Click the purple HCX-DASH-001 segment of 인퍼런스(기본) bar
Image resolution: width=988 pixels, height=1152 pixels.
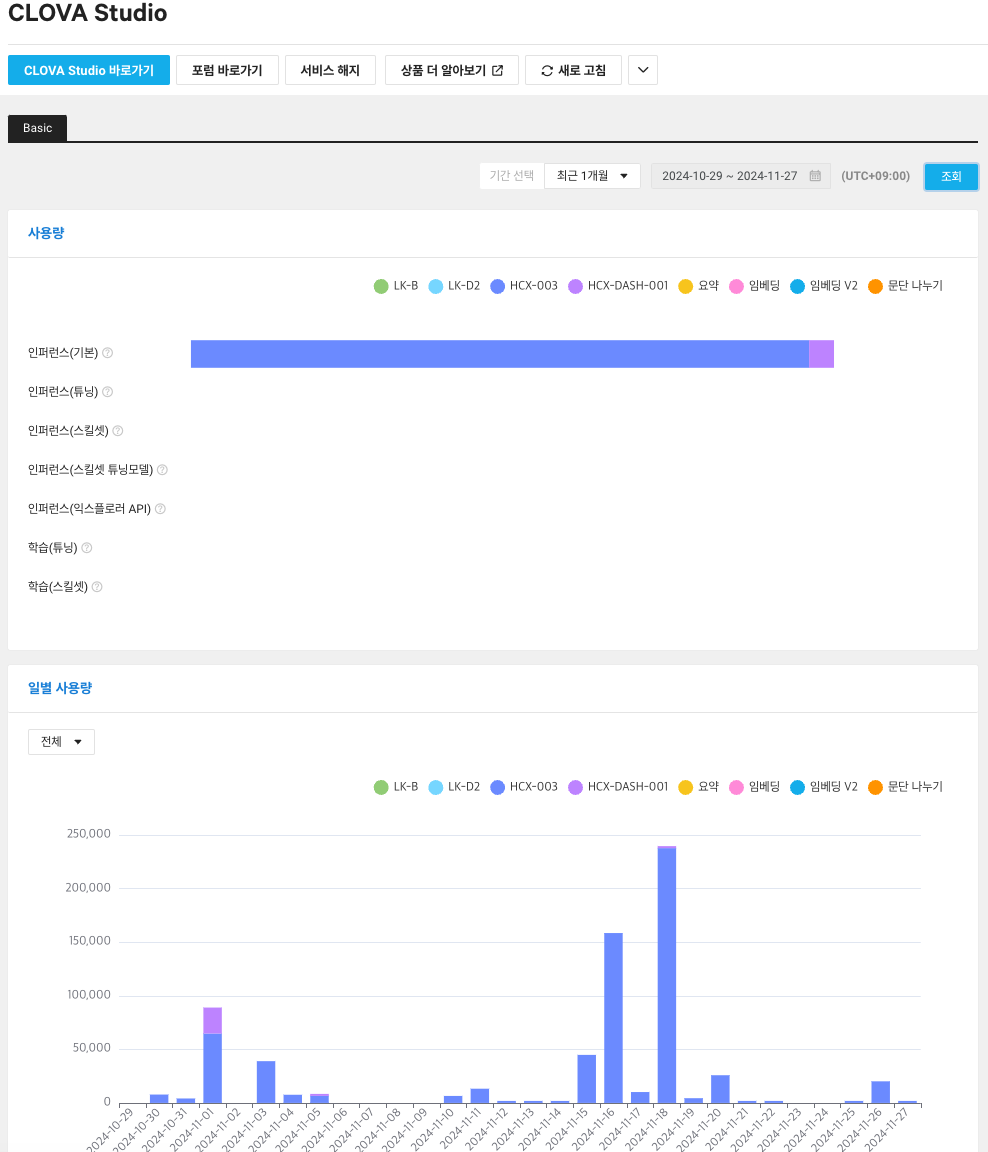point(821,353)
